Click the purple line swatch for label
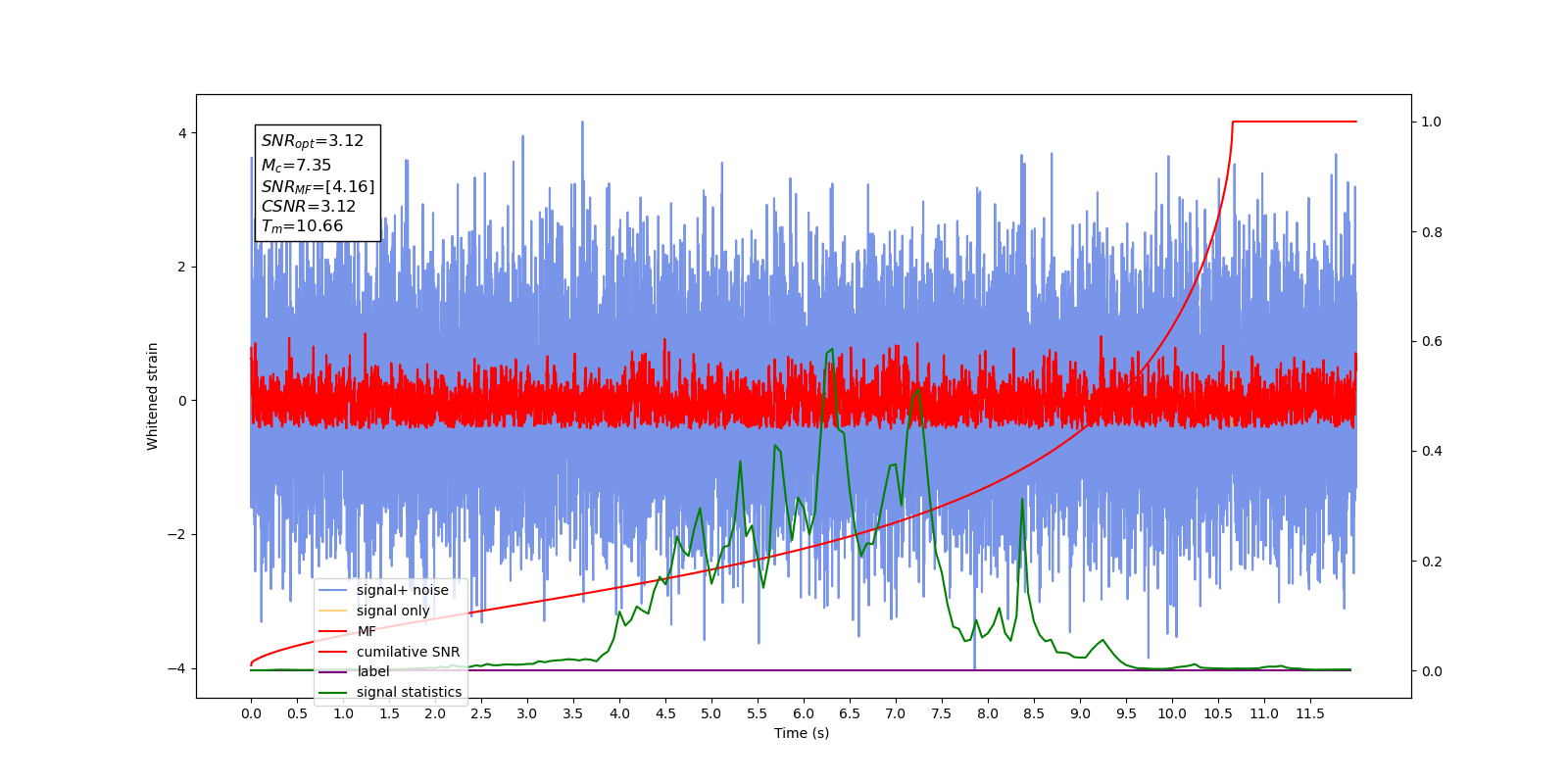 click(x=334, y=671)
